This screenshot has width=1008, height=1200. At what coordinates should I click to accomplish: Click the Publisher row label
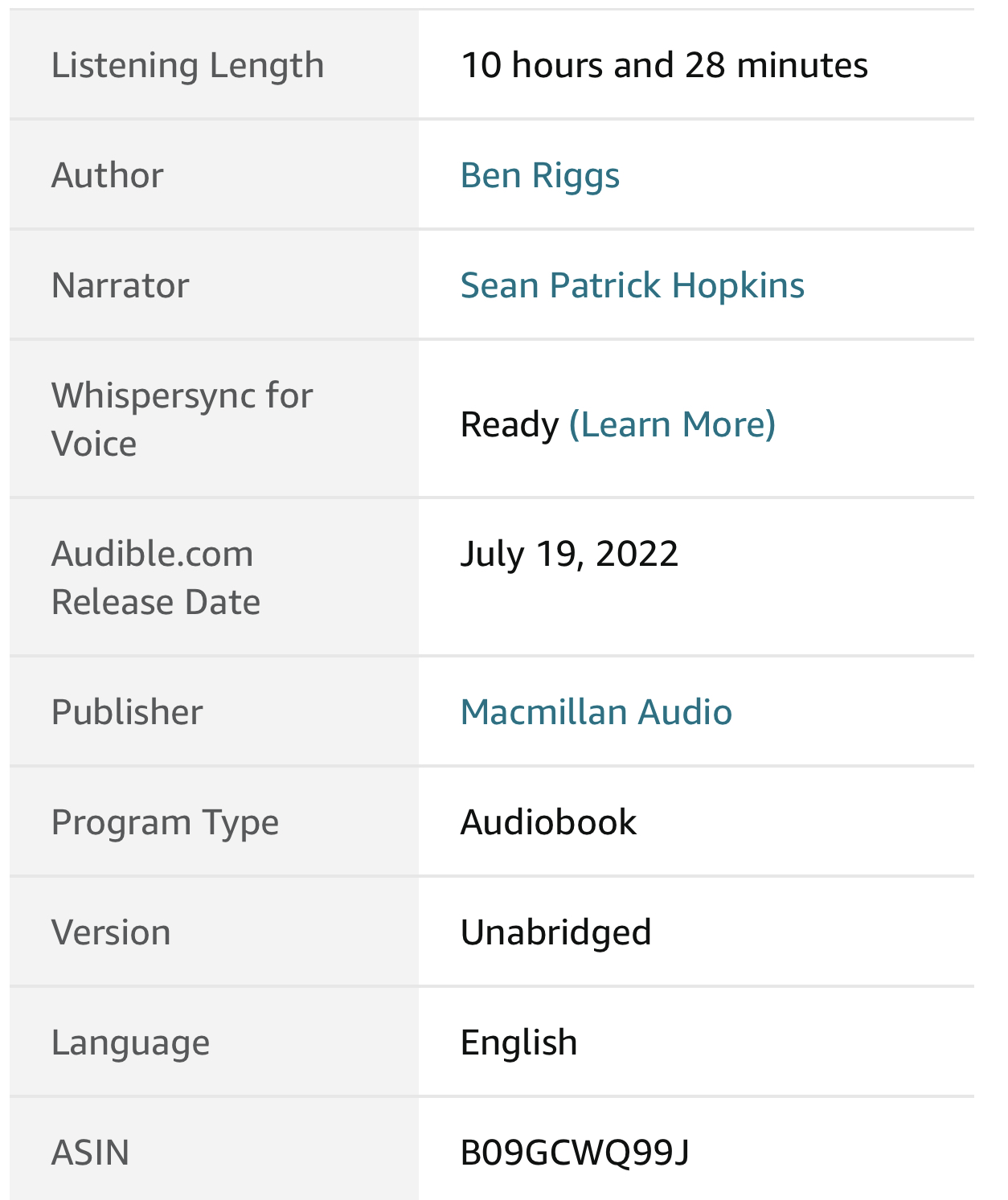[x=127, y=712]
